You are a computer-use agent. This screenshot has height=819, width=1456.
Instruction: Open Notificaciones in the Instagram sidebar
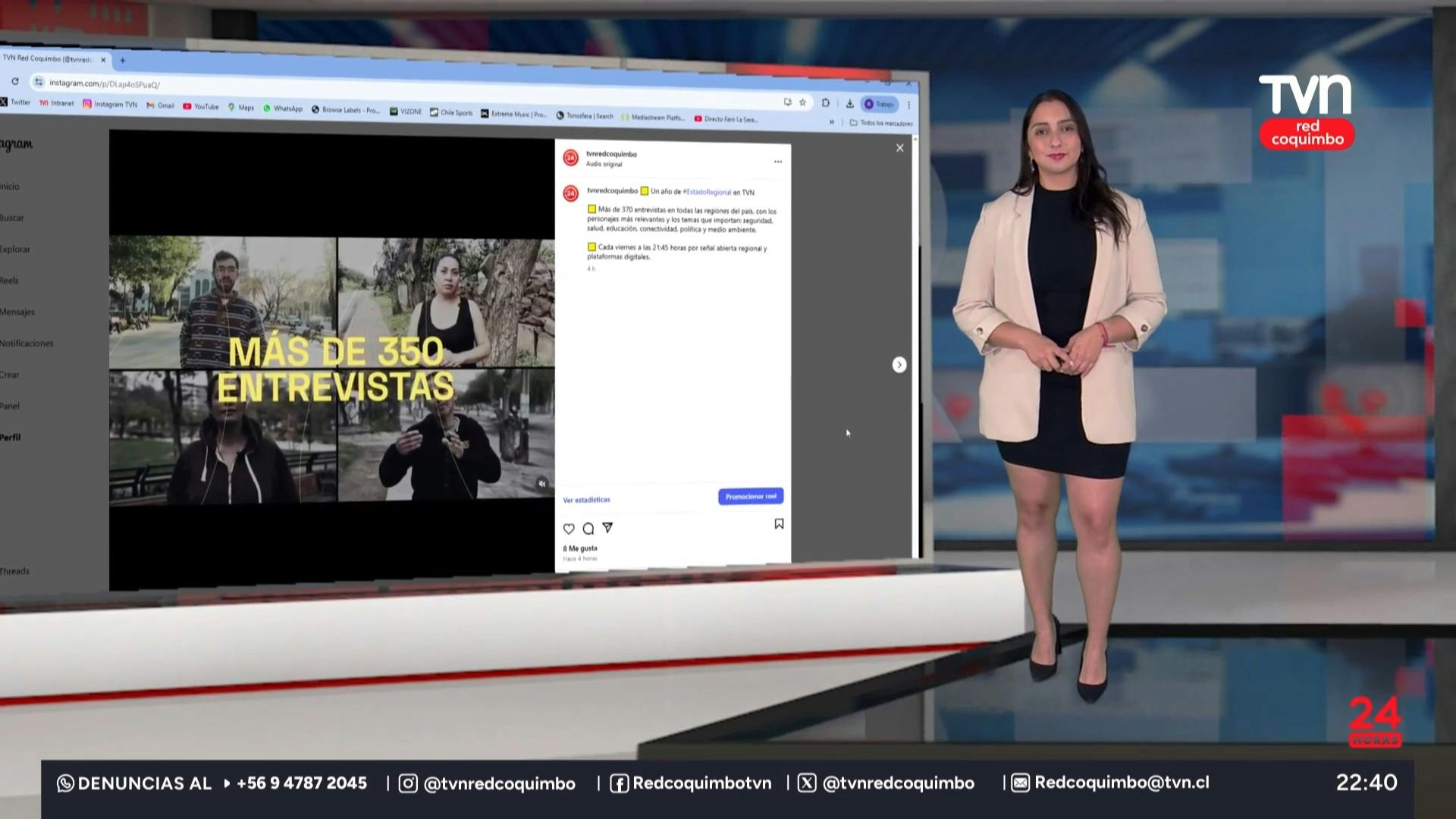(27, 344)
